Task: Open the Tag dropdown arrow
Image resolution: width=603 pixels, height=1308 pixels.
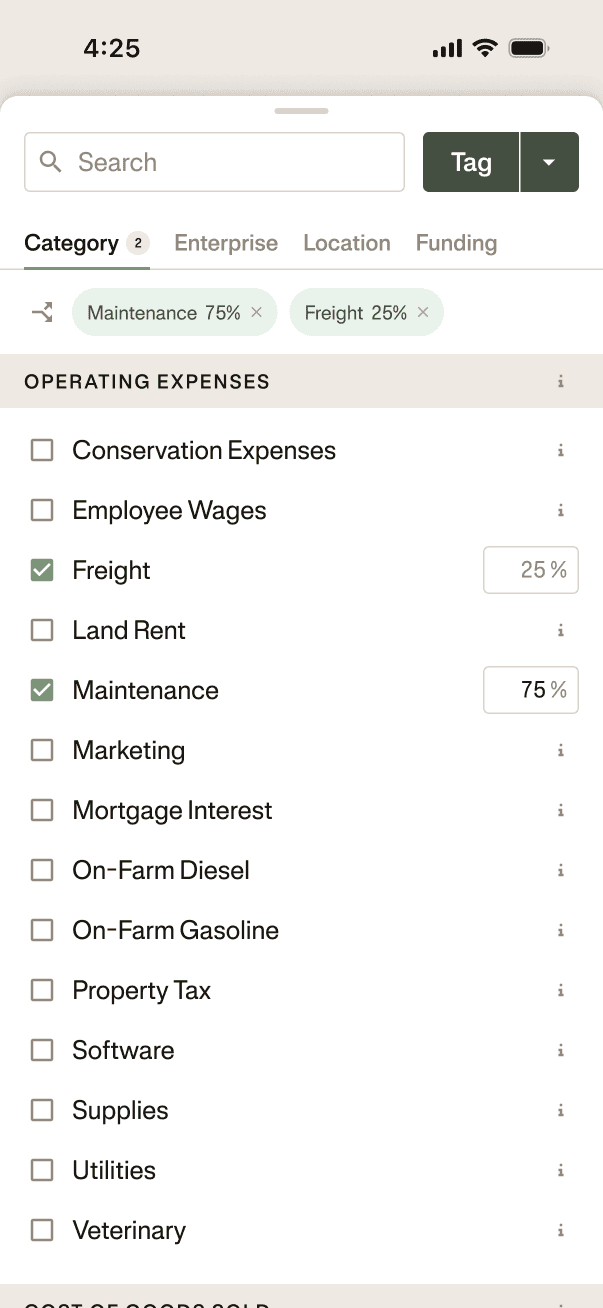Action: (x=550, y=161)
